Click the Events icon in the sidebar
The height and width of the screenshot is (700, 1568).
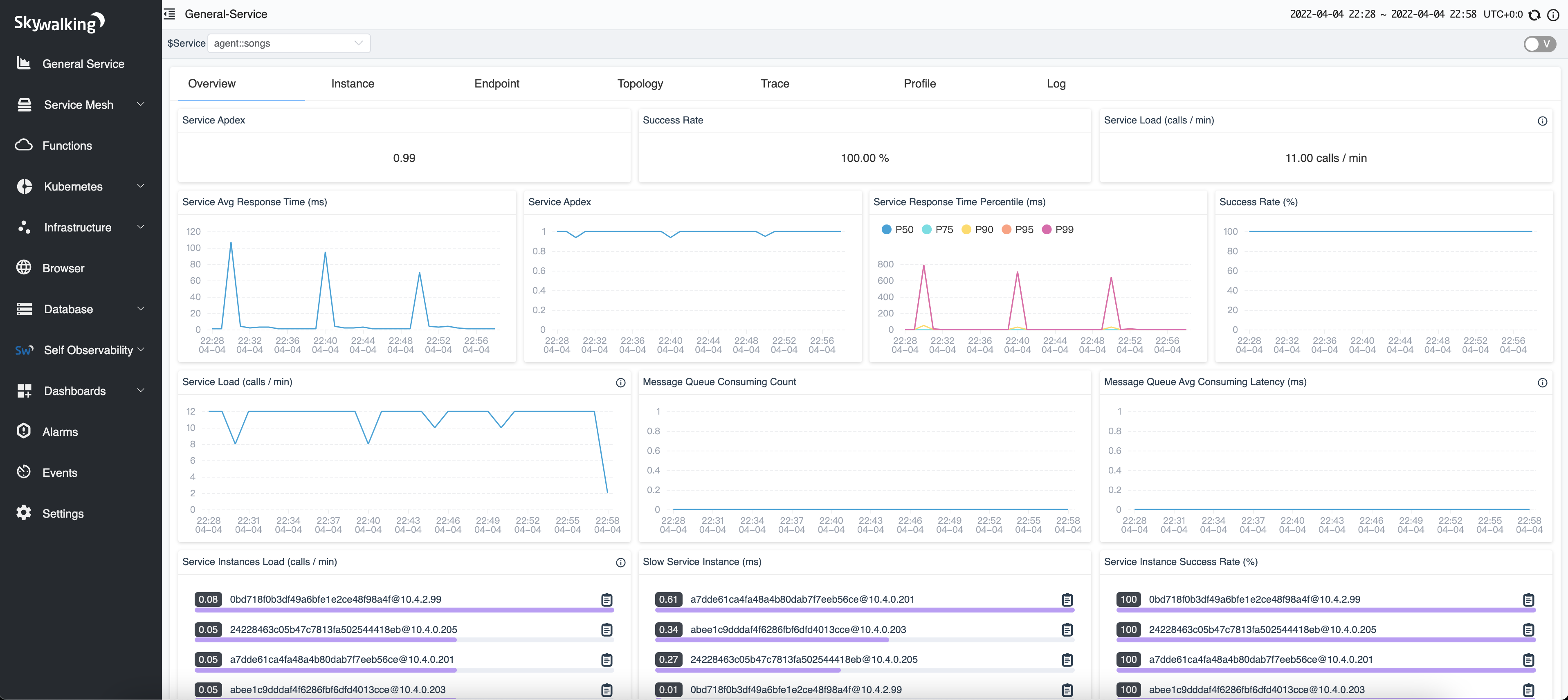tap(24, 472)
